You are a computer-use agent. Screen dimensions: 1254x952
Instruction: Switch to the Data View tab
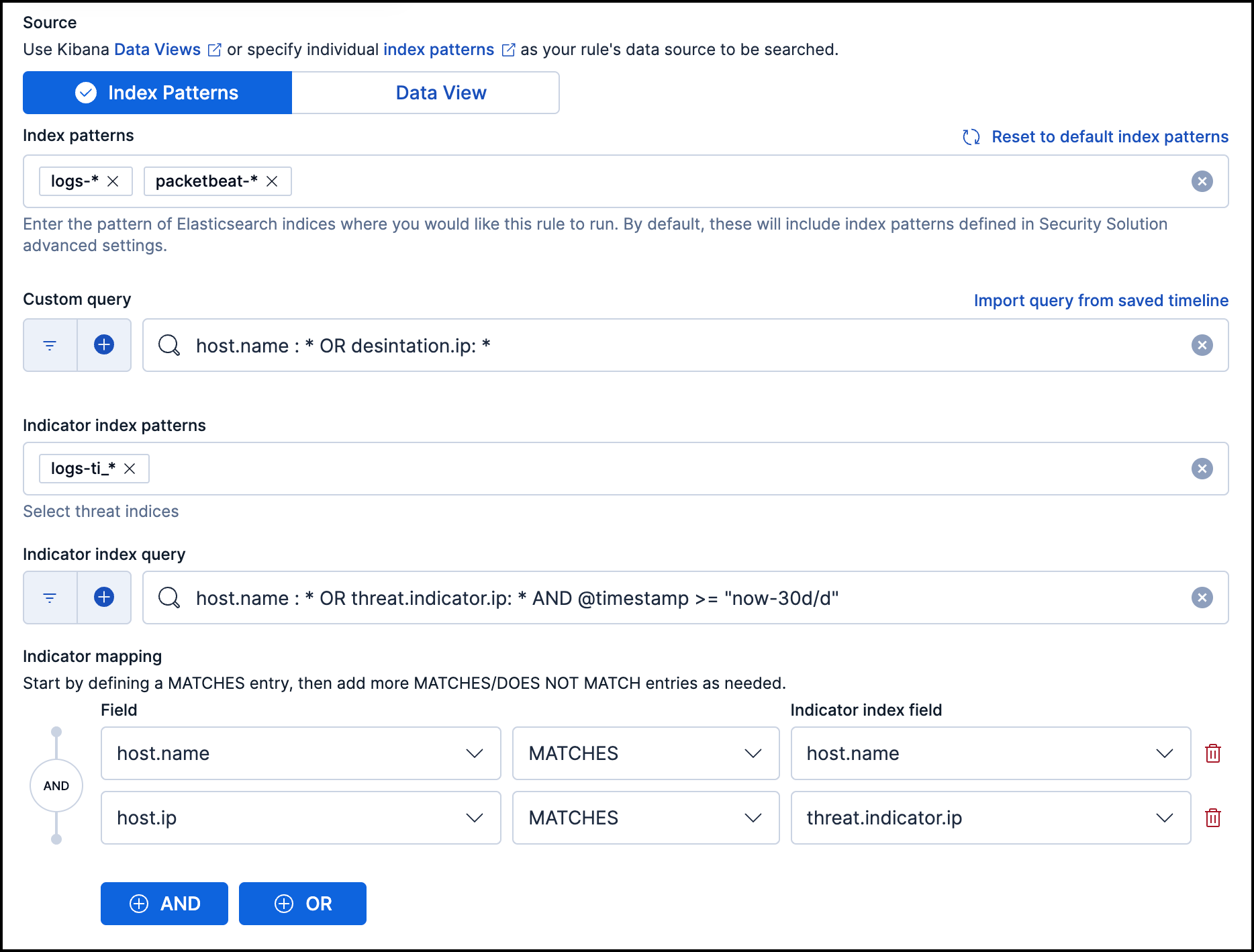click(440, 93)
